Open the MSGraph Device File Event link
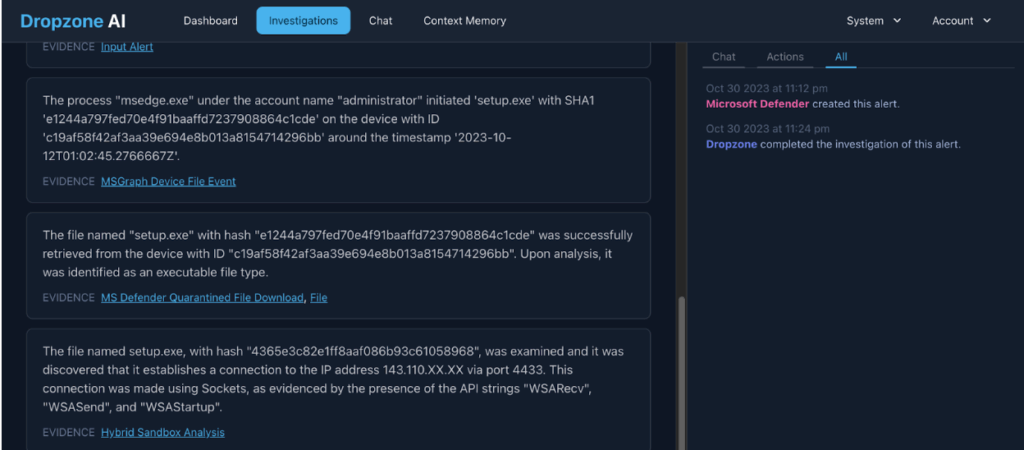 (168, 181)
